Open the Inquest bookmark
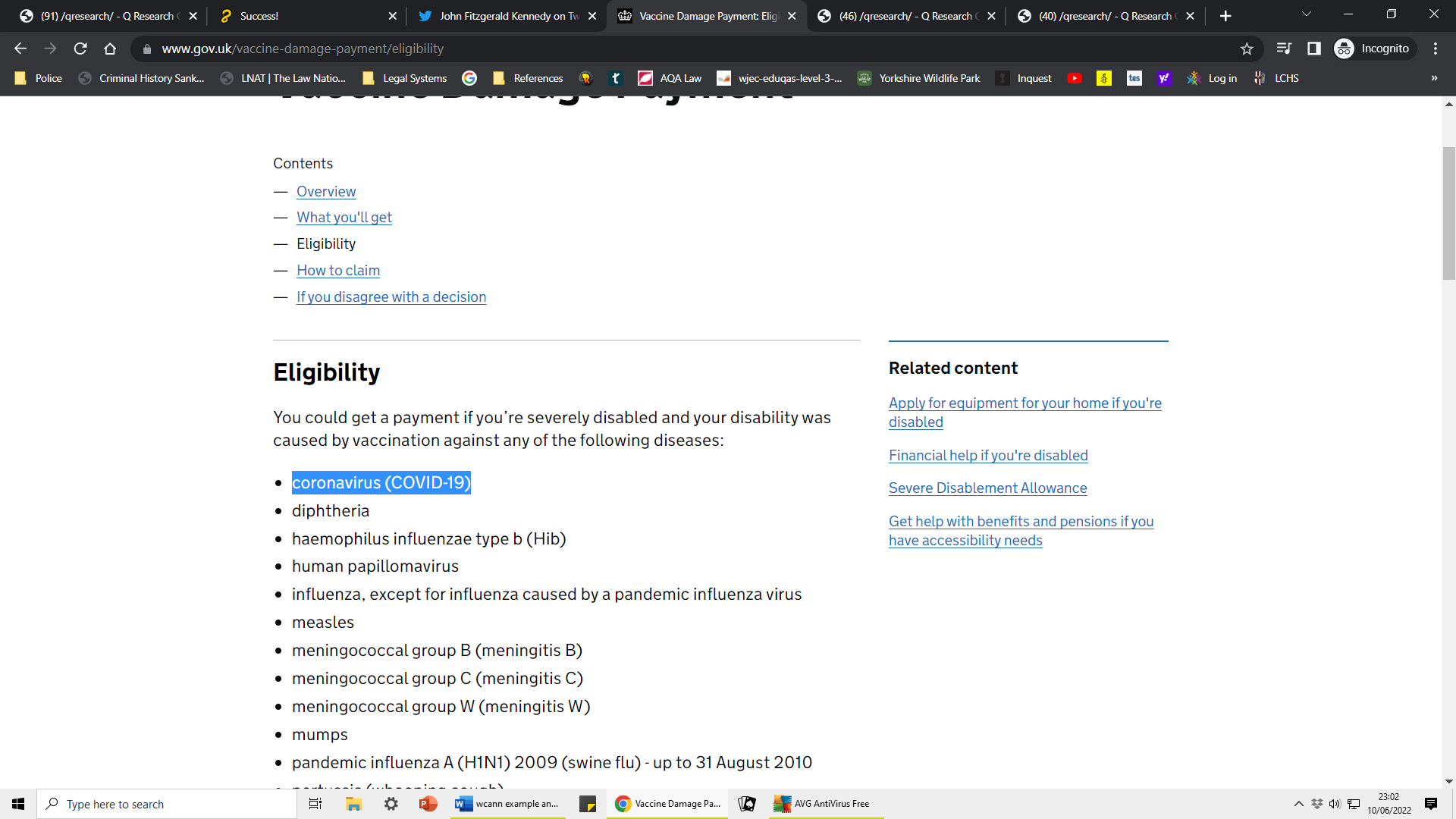 pyautogui.click(x=1024, y=78)
